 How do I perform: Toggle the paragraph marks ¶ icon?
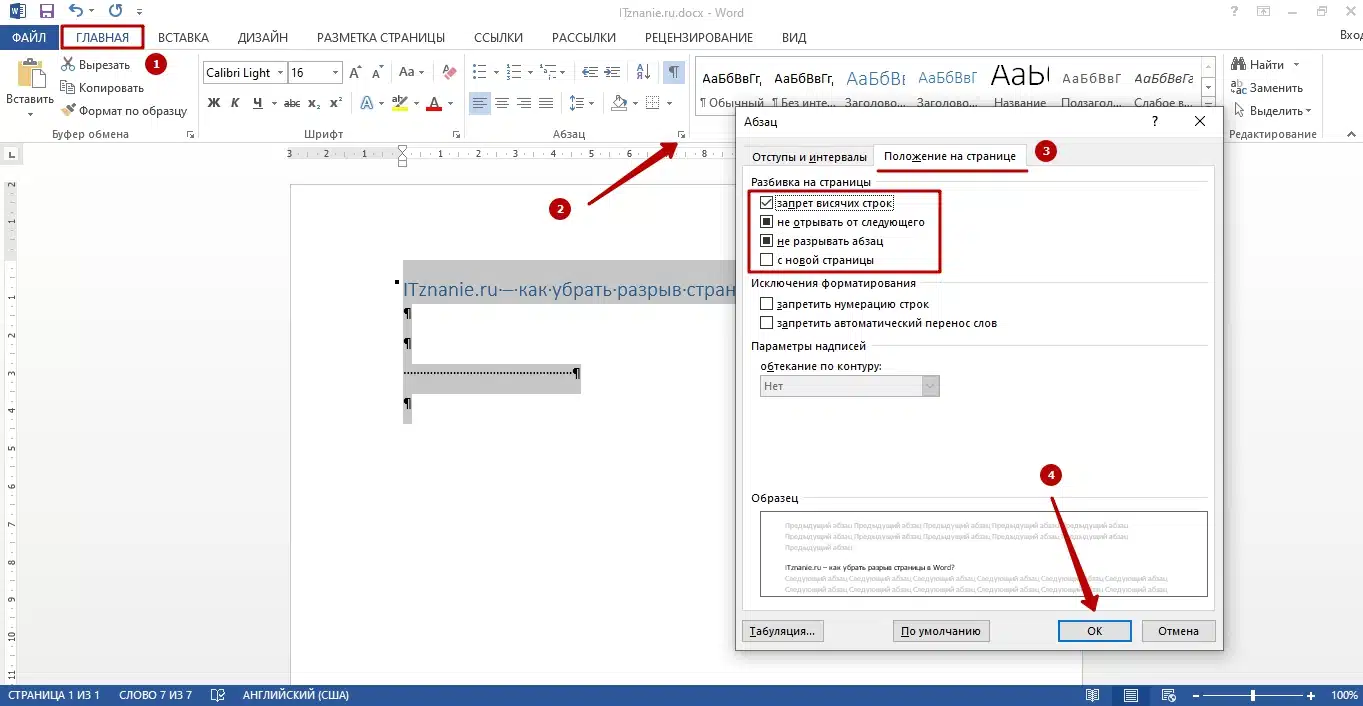pyautogui.click(x=674, y=73)
